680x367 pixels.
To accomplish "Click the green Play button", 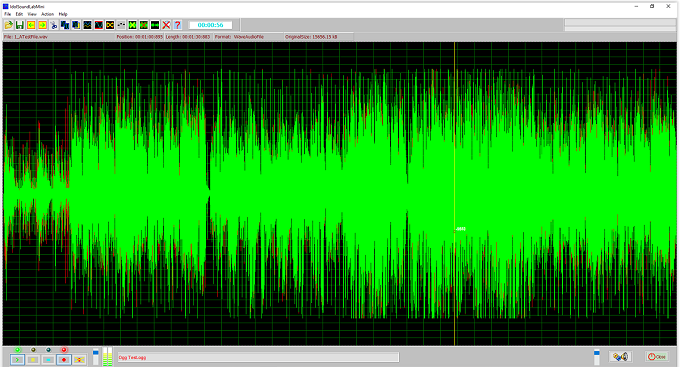I will [x=17, y=360].
